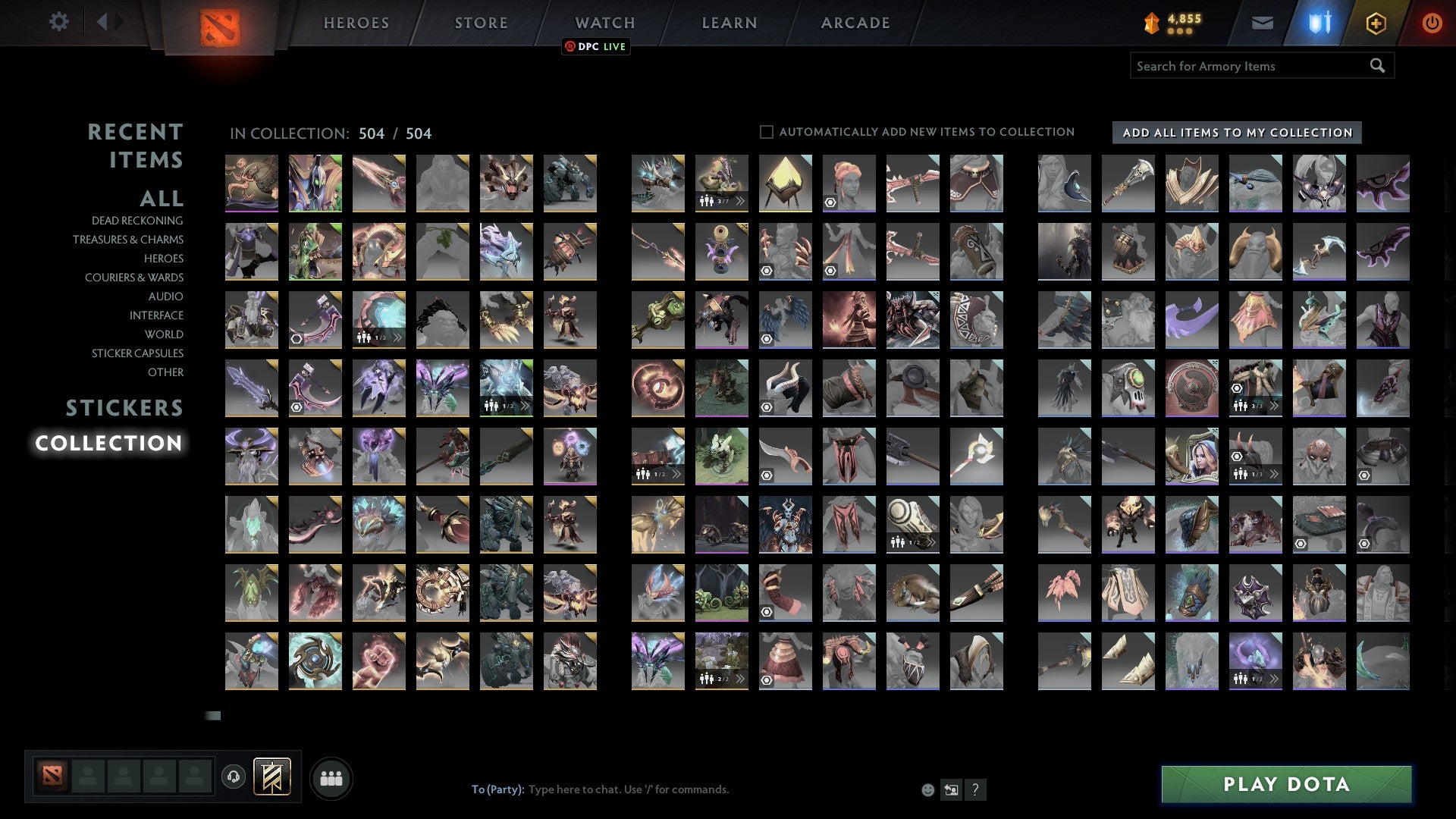Open the settings gear menu
The image size is (1456, 819).
coord(58,22)
